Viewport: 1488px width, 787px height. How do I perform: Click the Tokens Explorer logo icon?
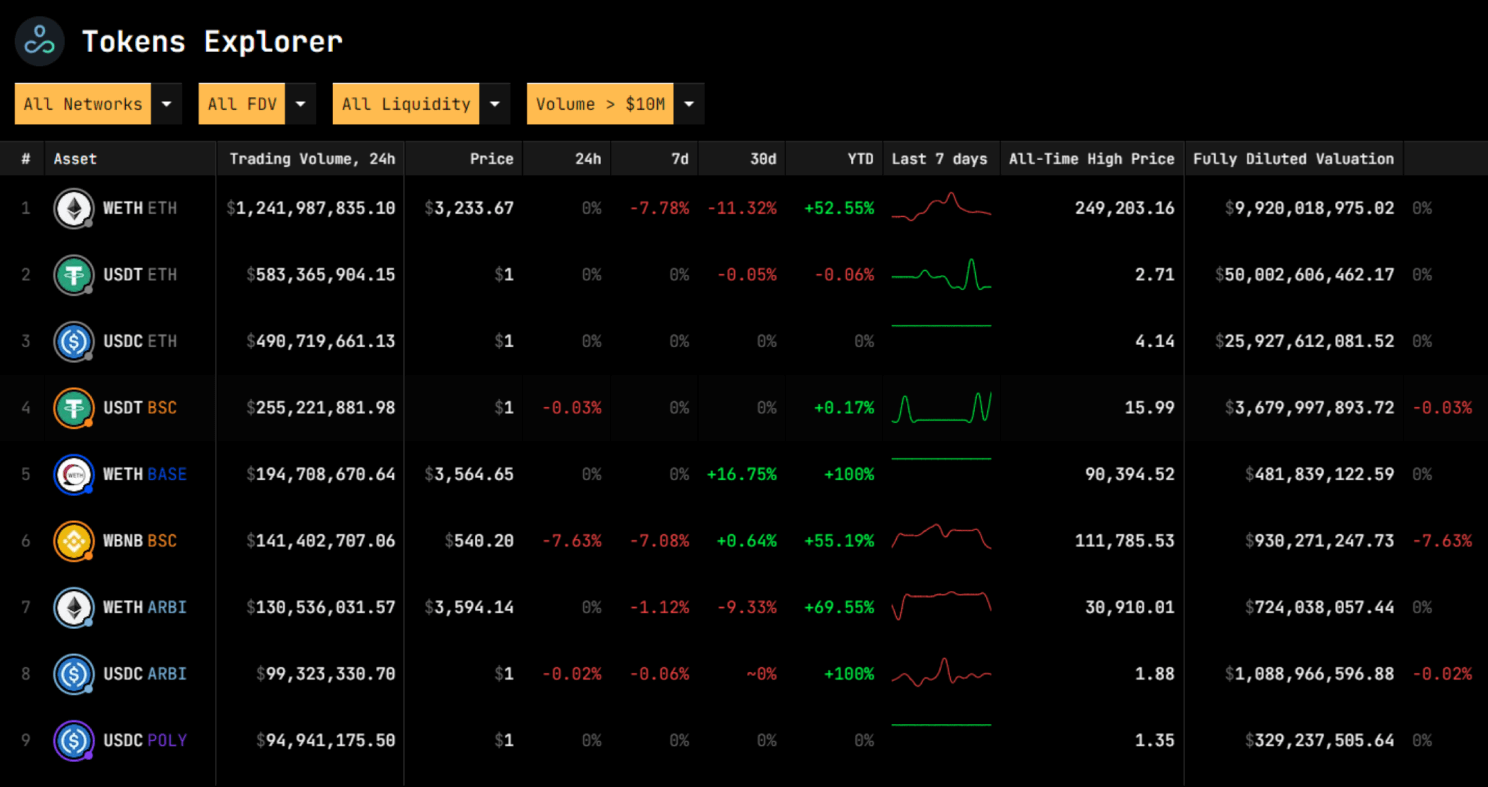coord(40,41)
